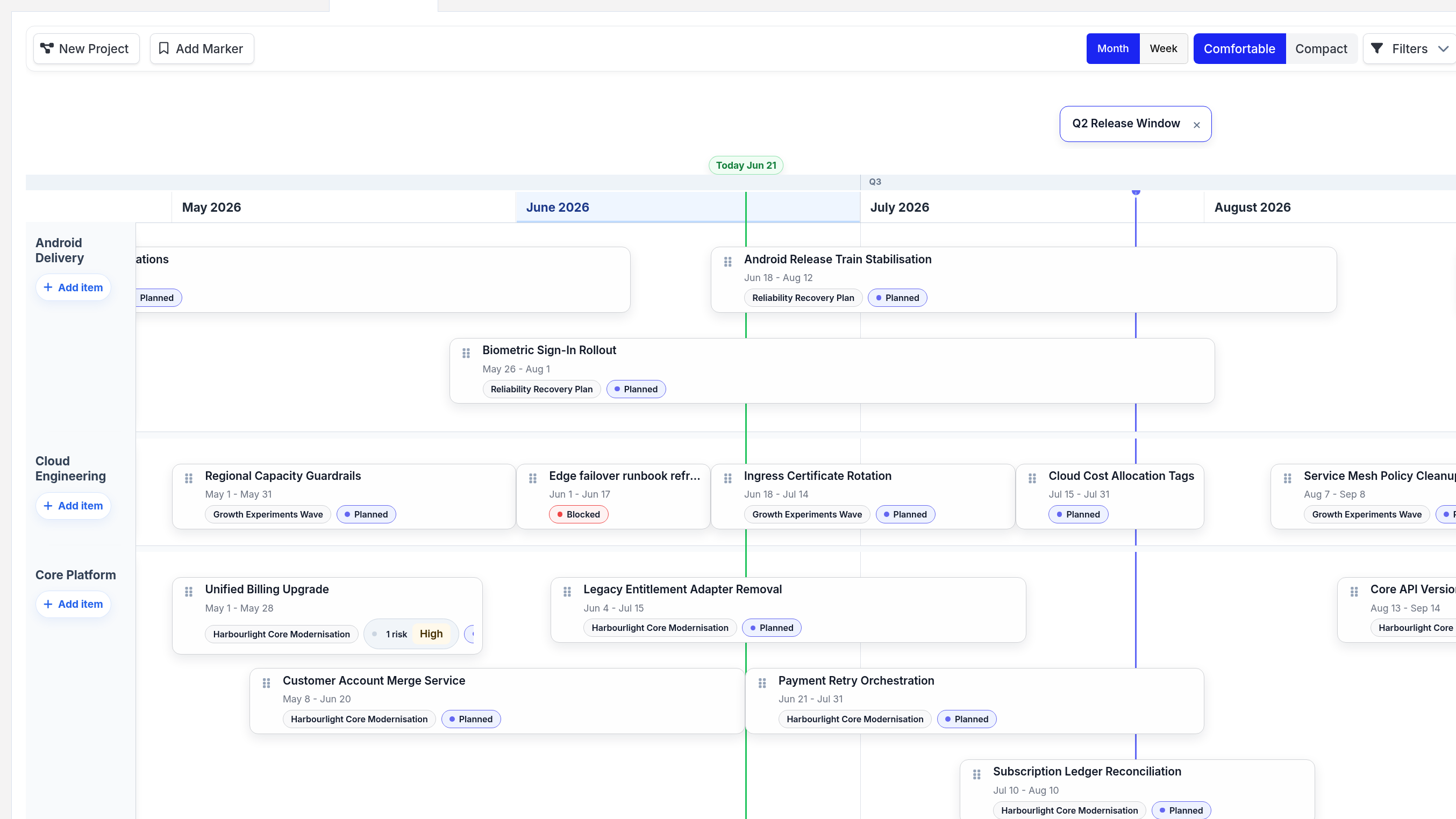Grab drag handle of Subscription Ledger Reconciliation
1456x819 pixels.
[x=977, y=774]
